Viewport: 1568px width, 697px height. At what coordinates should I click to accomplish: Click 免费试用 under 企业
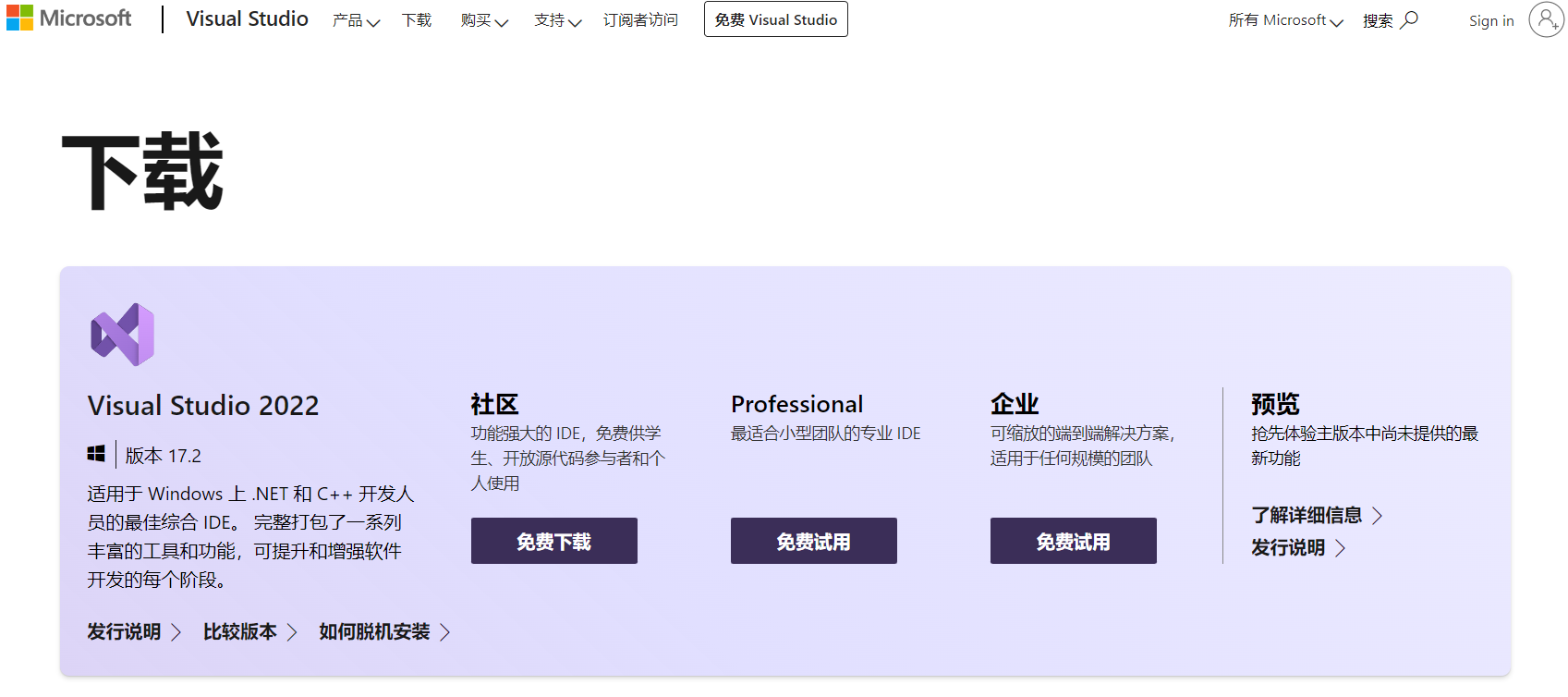[x=1074, y=541]
